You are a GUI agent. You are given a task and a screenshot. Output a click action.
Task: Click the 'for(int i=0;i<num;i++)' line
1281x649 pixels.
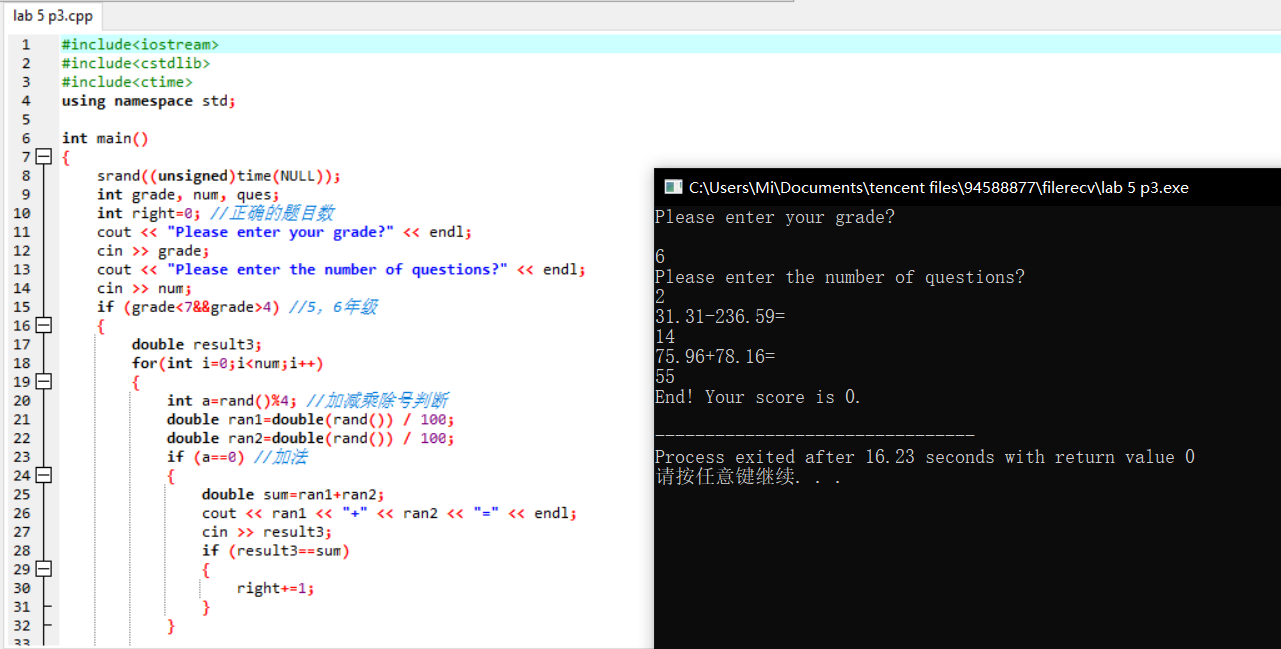pos(228,363)
